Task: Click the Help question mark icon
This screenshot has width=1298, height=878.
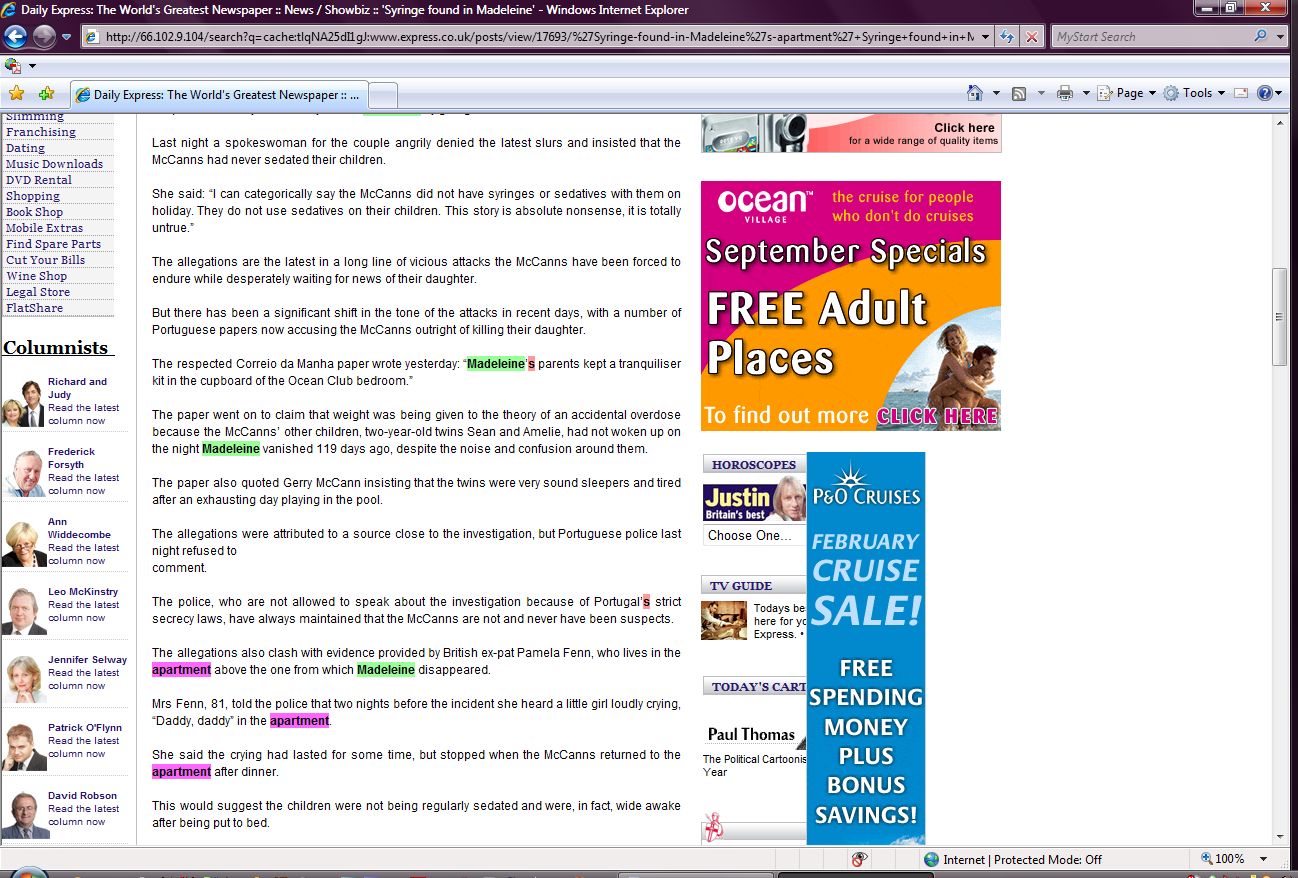Action: pos(1265,93)
